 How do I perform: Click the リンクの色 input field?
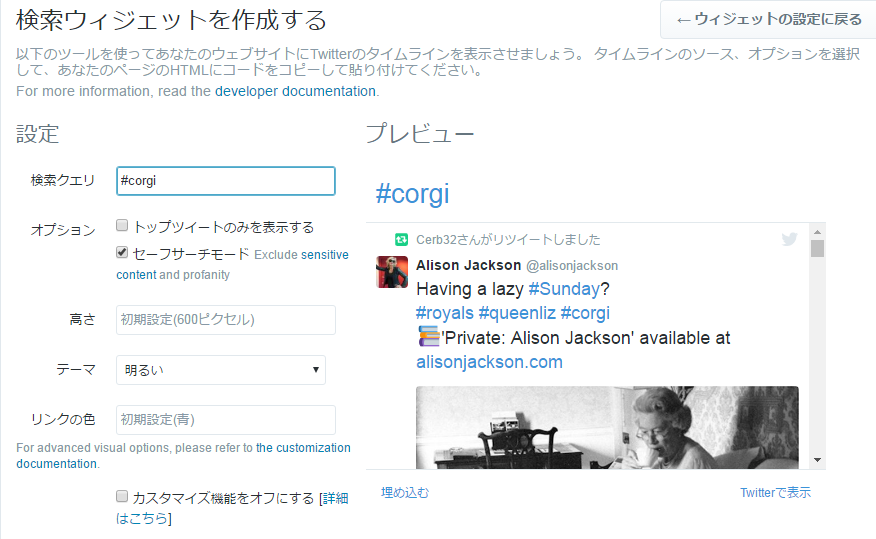click(225, 420)
